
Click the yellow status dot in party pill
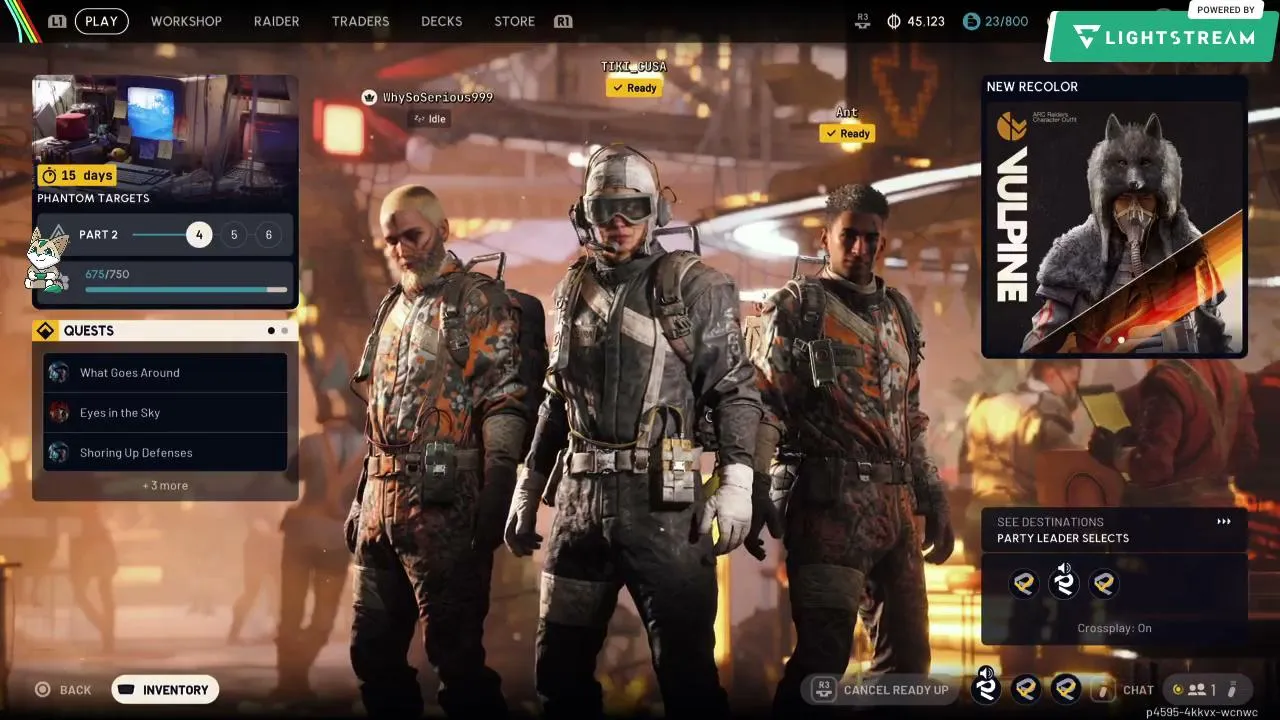(1177, 689)
